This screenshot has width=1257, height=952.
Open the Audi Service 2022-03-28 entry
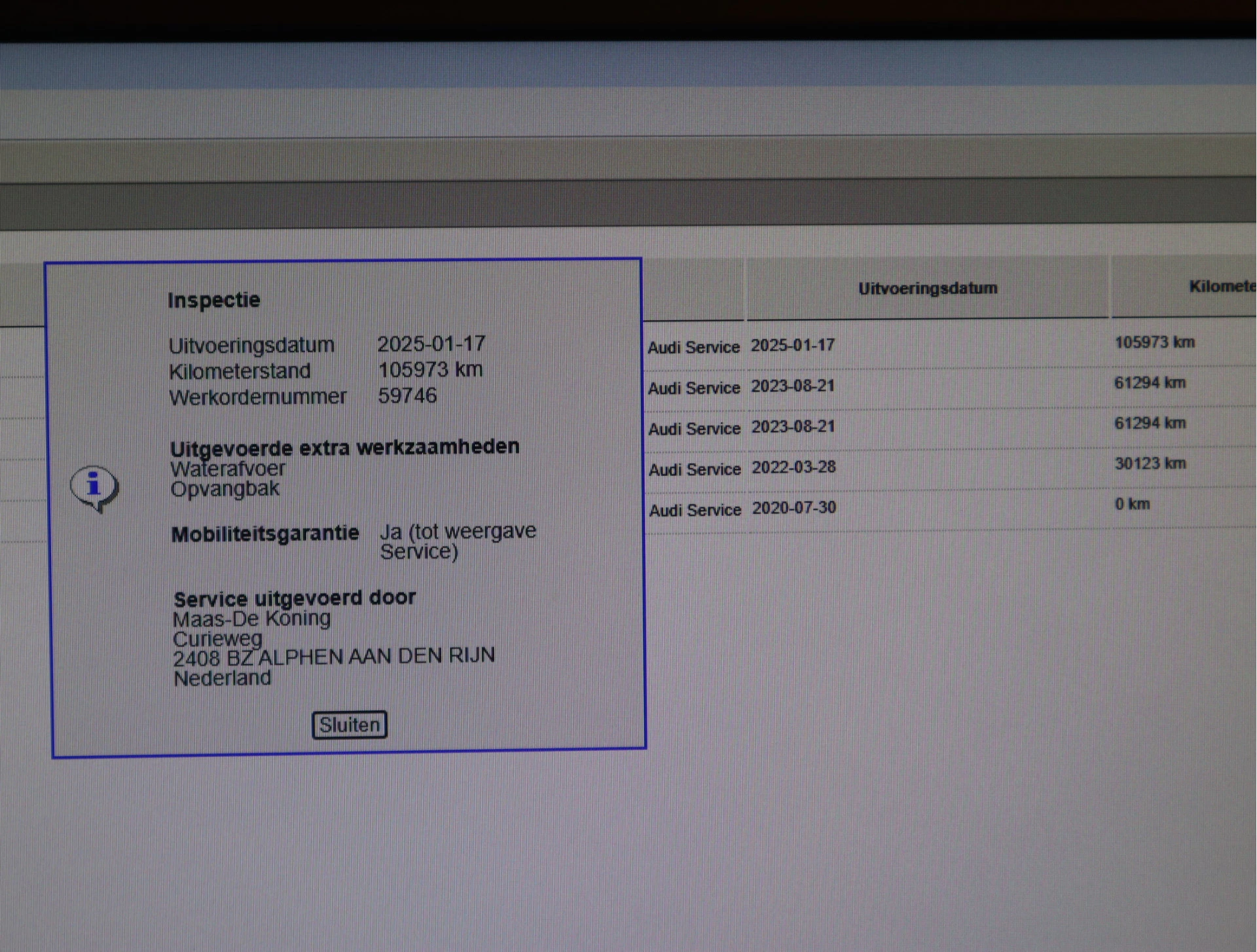695,469
